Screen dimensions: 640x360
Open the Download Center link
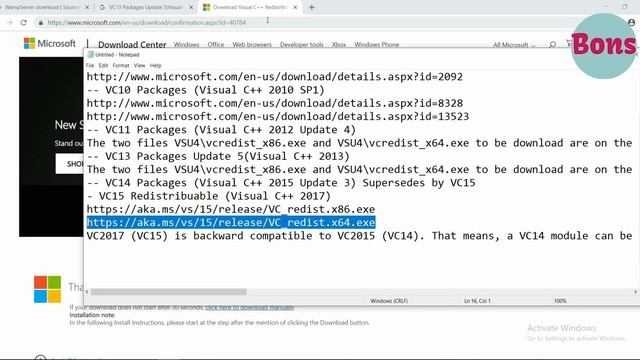point(132,44)
